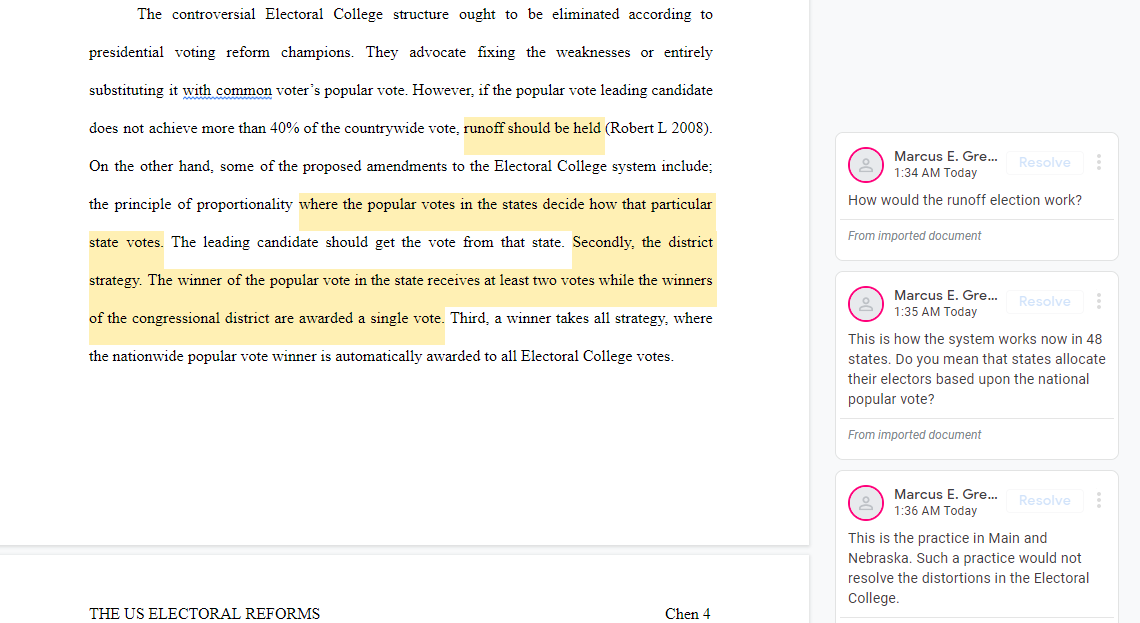Open more options on the 1:34 AM comment
This screenshot has height=623, width=1140.
point(1099,162)
